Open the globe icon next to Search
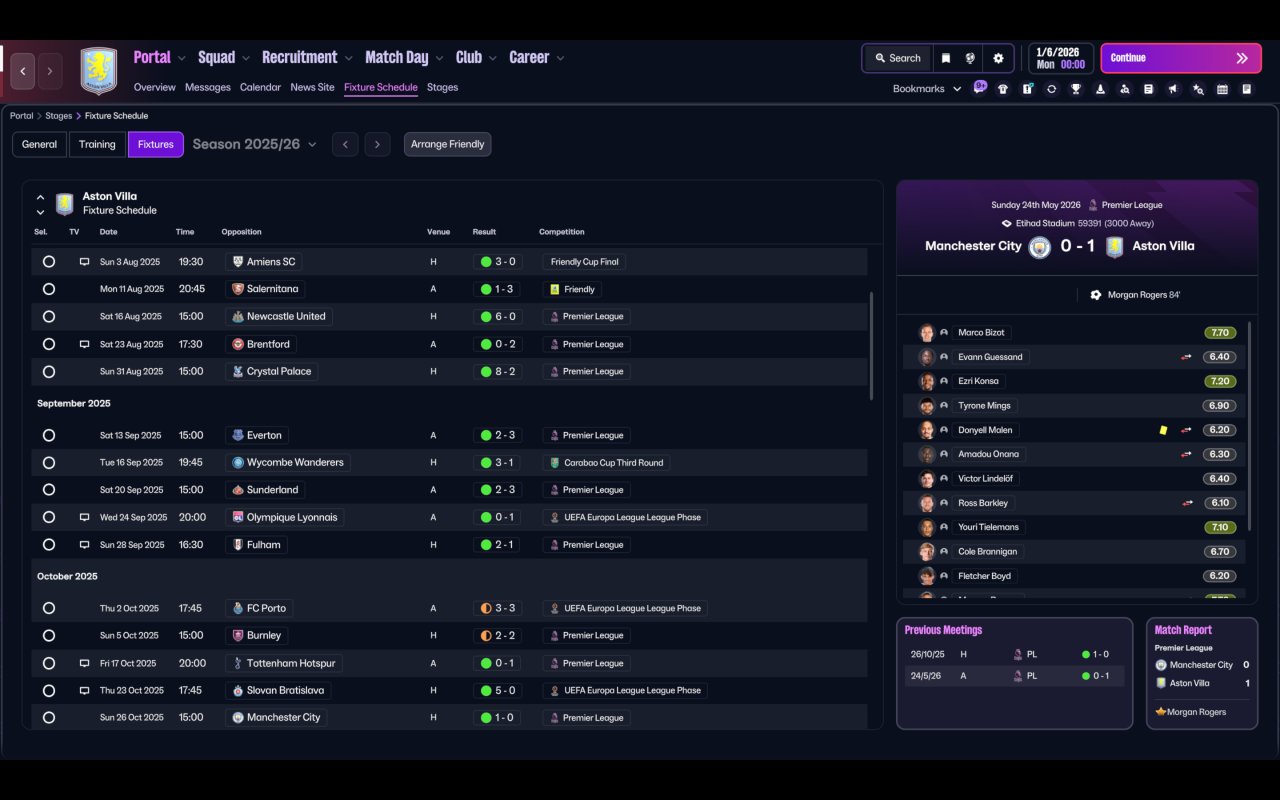This screenshot has height=800, width=1280. [970, 58]
